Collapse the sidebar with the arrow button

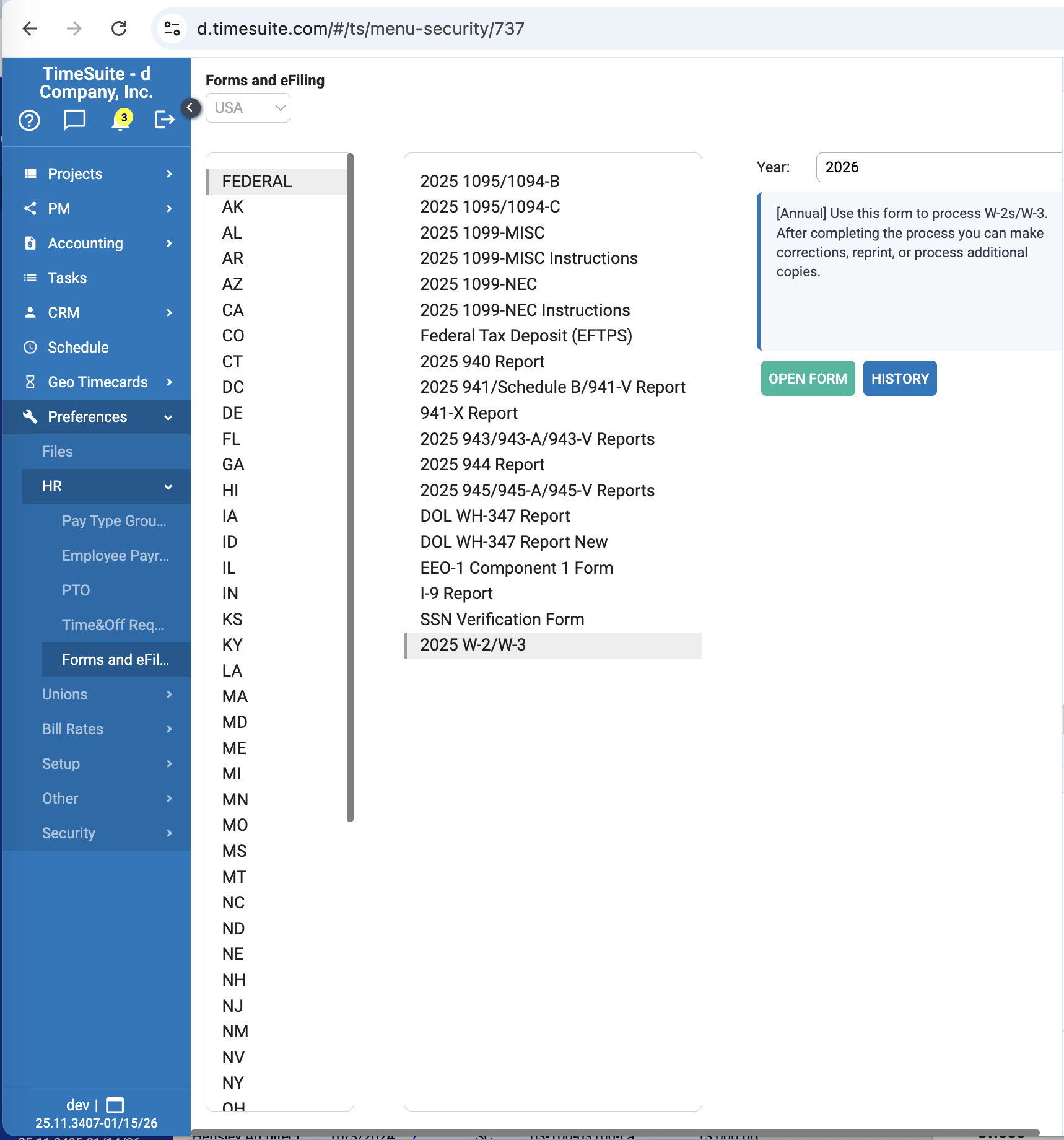coord(190,108)
